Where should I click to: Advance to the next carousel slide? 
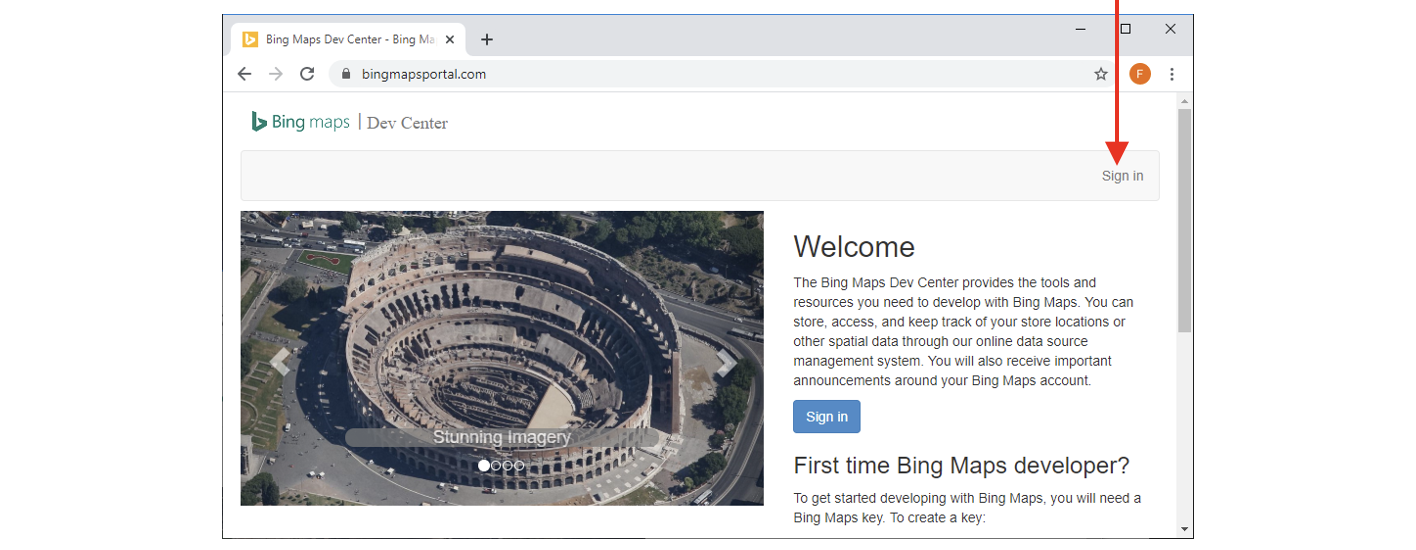coord(726,362)
